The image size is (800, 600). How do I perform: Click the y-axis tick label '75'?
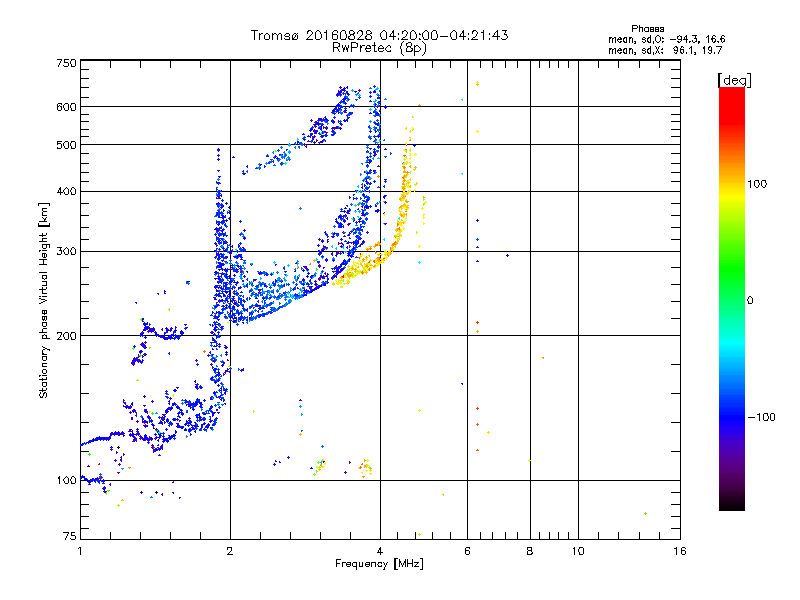(70, 536)
